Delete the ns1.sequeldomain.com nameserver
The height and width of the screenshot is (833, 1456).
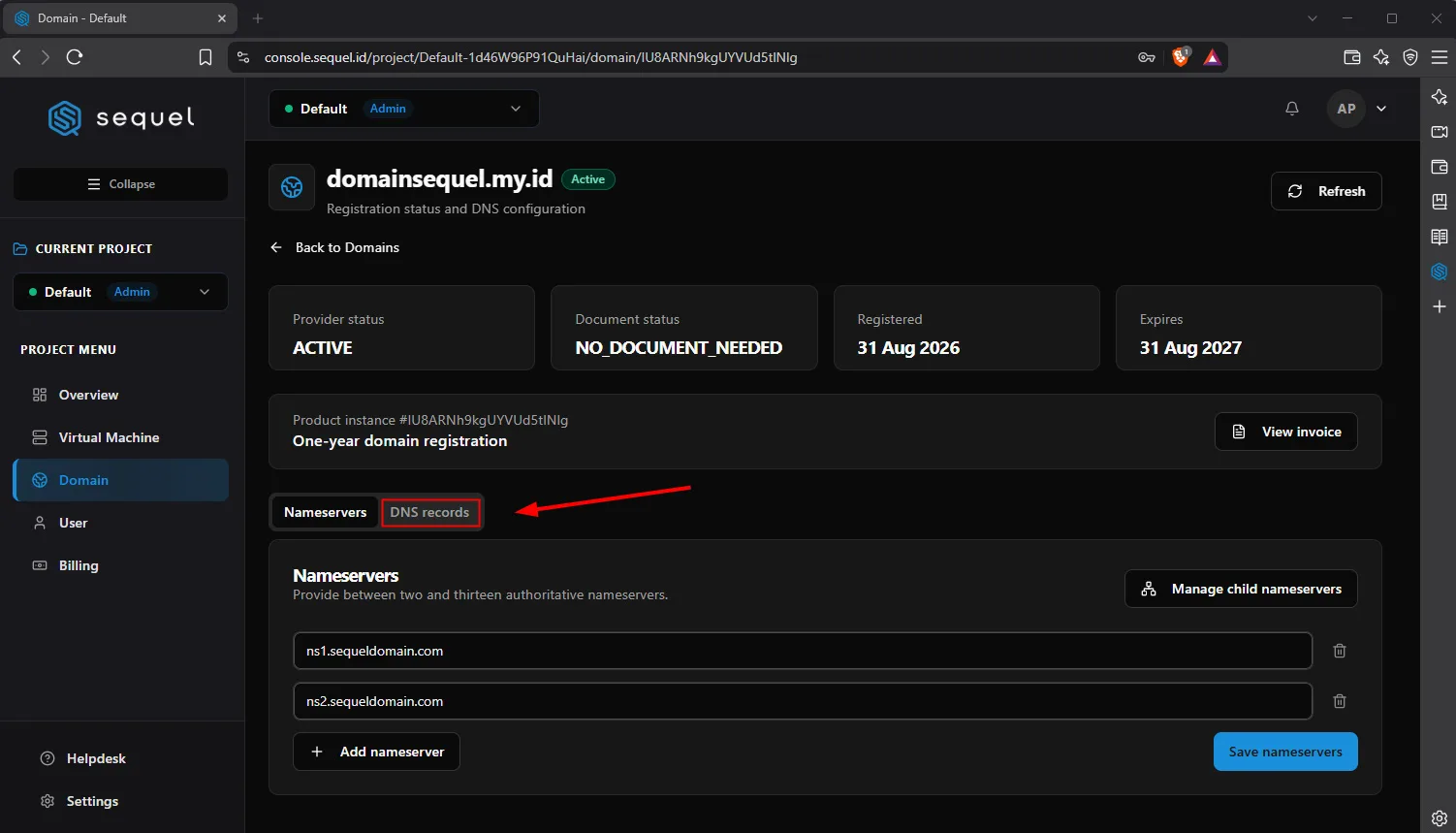[1340, 651]
